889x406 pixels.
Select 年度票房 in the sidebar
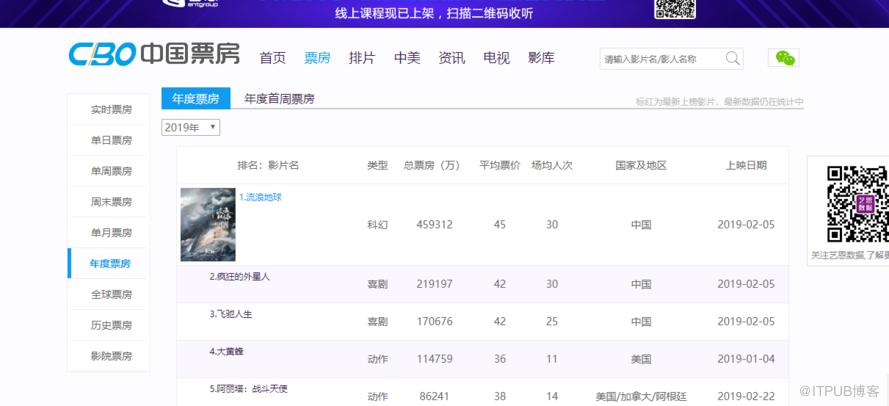(110, 263)
